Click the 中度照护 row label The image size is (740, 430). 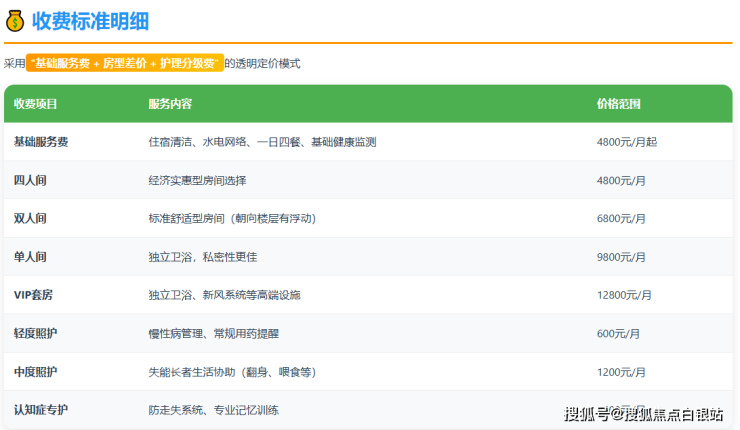click(x=36, y=371)
